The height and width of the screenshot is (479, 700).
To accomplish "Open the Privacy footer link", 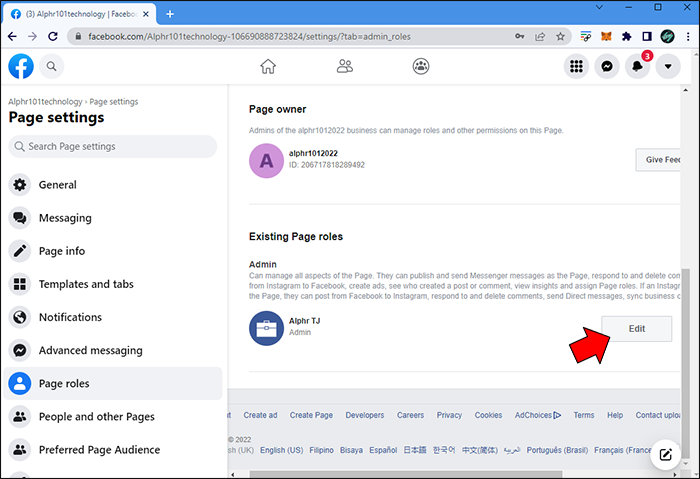I will (x=449, y=415).
